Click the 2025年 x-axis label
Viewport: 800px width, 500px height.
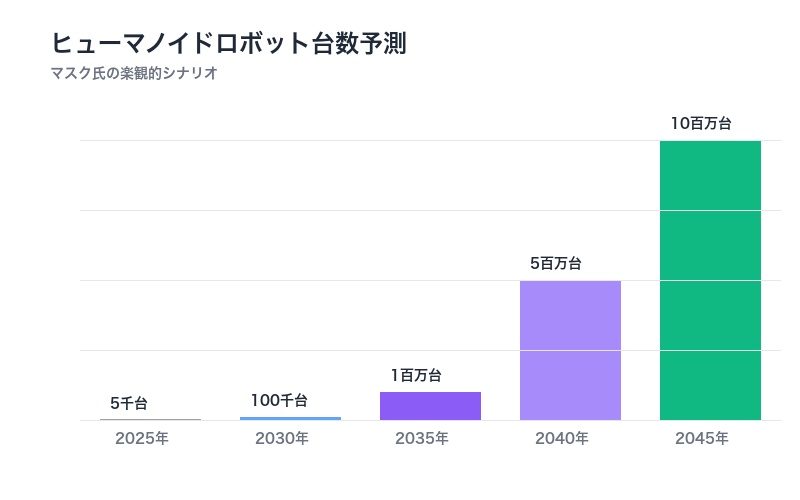[x=142, y=438]
